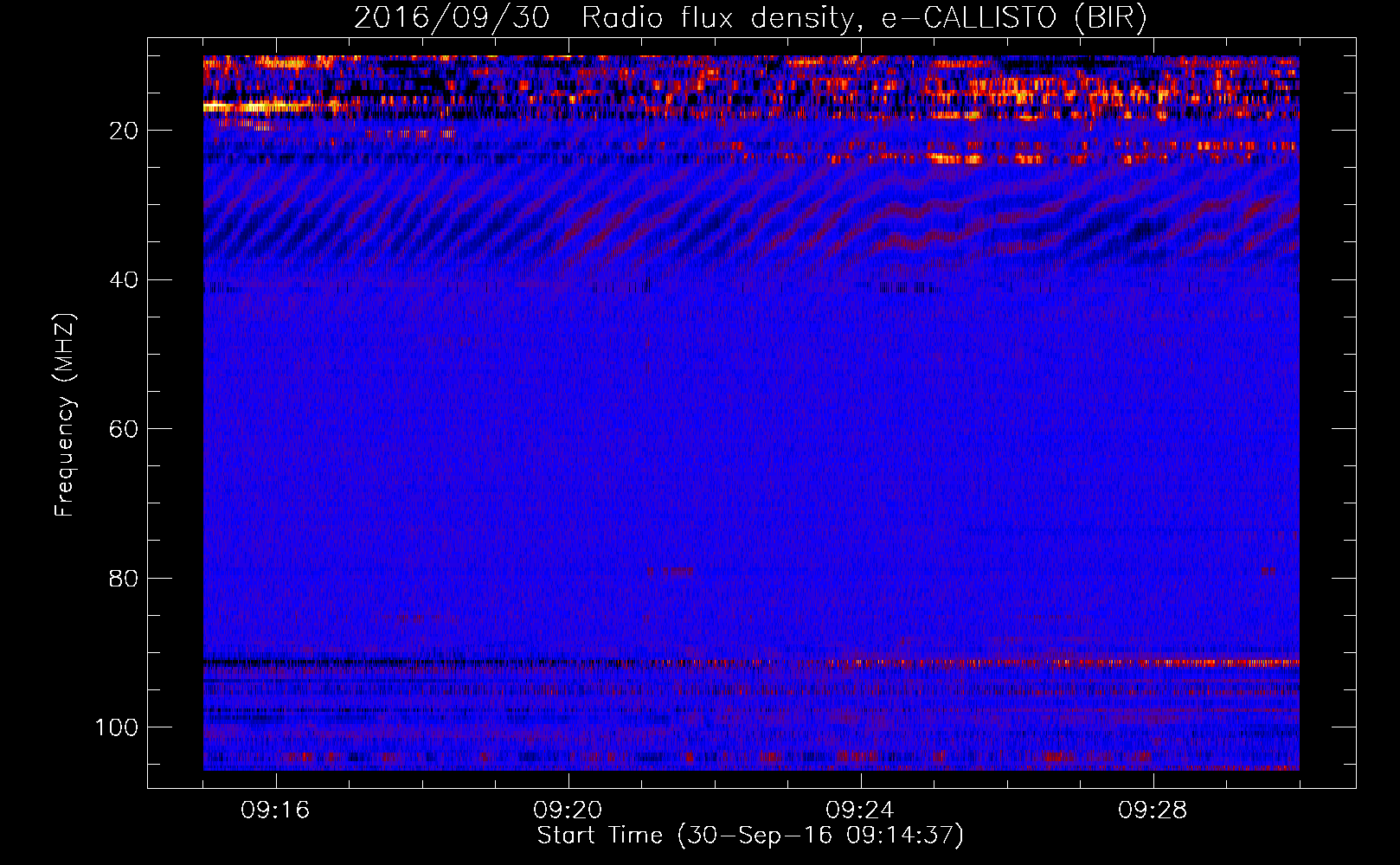Screen dimensions: 1400x865
Task: Click the "100" frequency tick label
Action: coord(117,727)
